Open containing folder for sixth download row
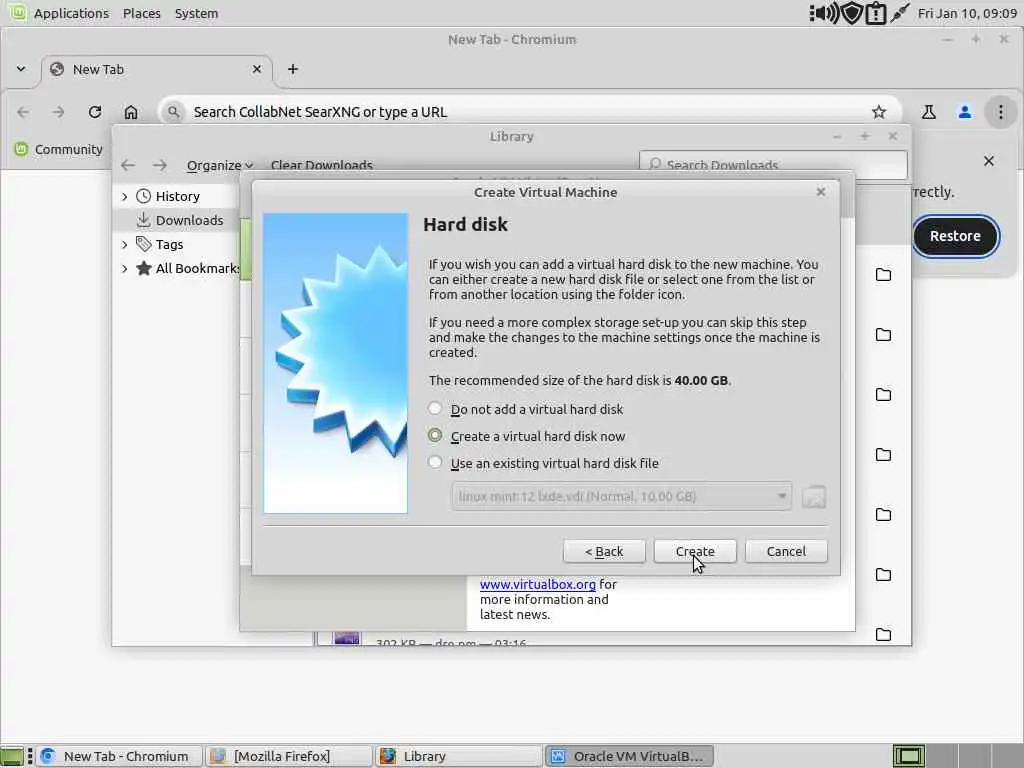Viewport: 1024px width, 768px height. 884,575
